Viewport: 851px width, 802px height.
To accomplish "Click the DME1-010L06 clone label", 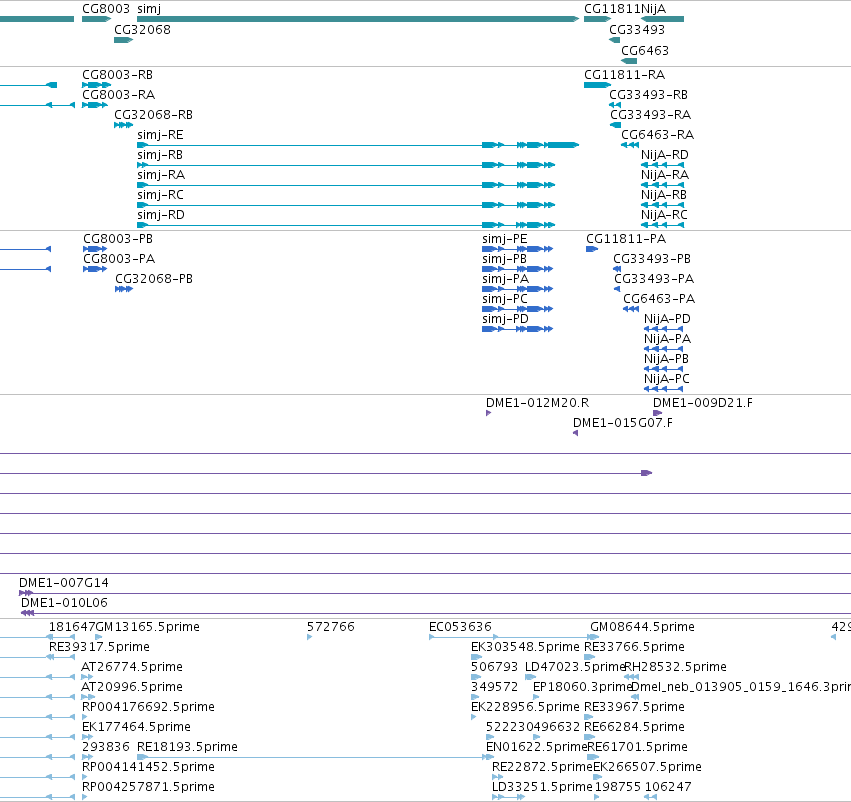I will 64,603.
